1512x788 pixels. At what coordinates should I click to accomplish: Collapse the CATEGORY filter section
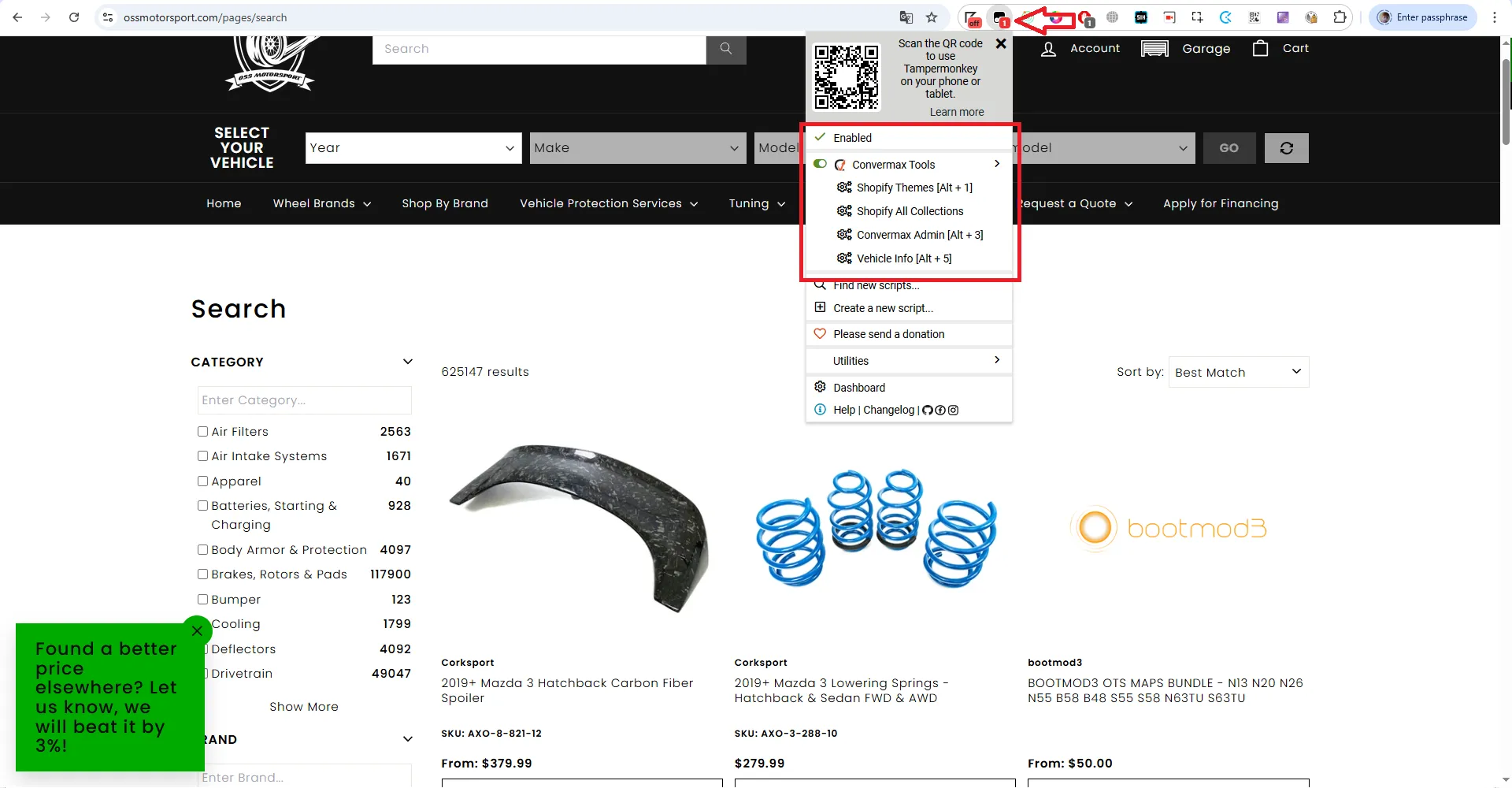[x=407, y=362]
